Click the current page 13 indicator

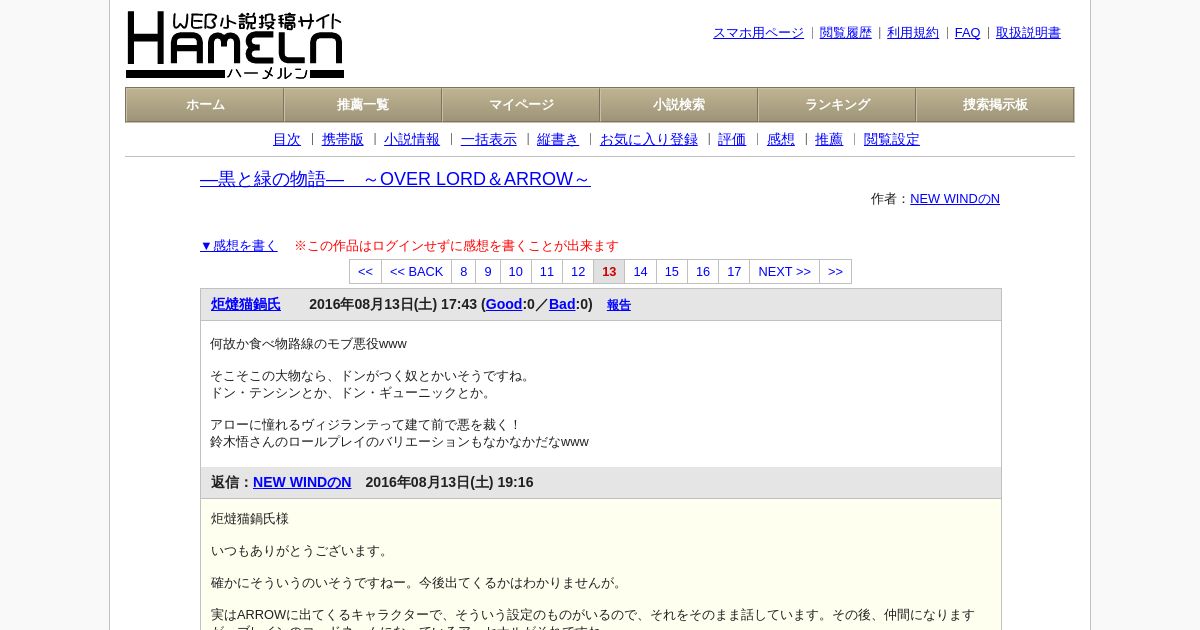point(609,272)
